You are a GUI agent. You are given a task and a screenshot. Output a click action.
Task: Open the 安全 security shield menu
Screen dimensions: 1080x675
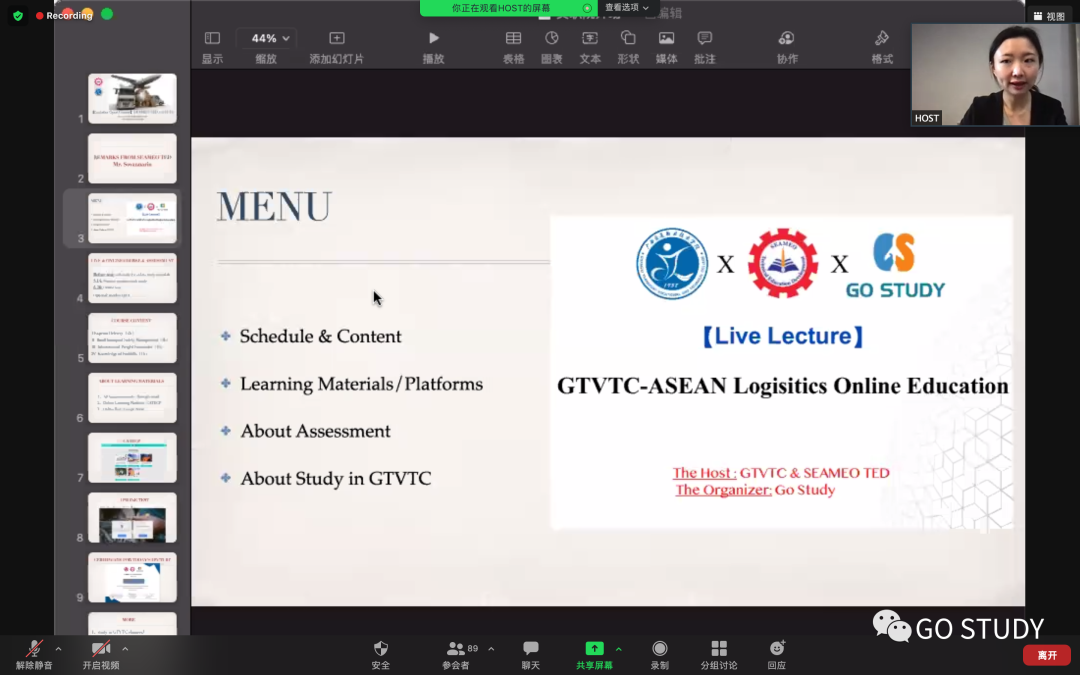(x=380, y=654)
